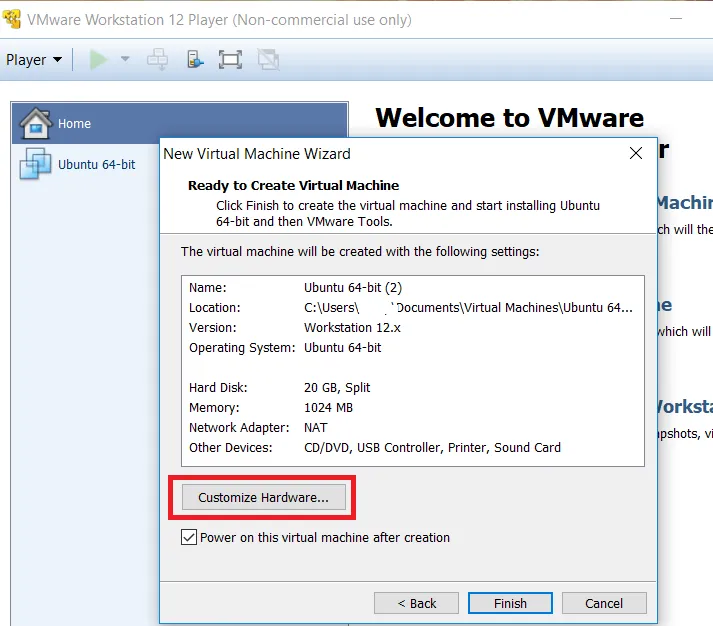The height and width of the screenshot is (626, 713).
Task: Click the Unity mode toolbar icon
Action: (268, 60)
